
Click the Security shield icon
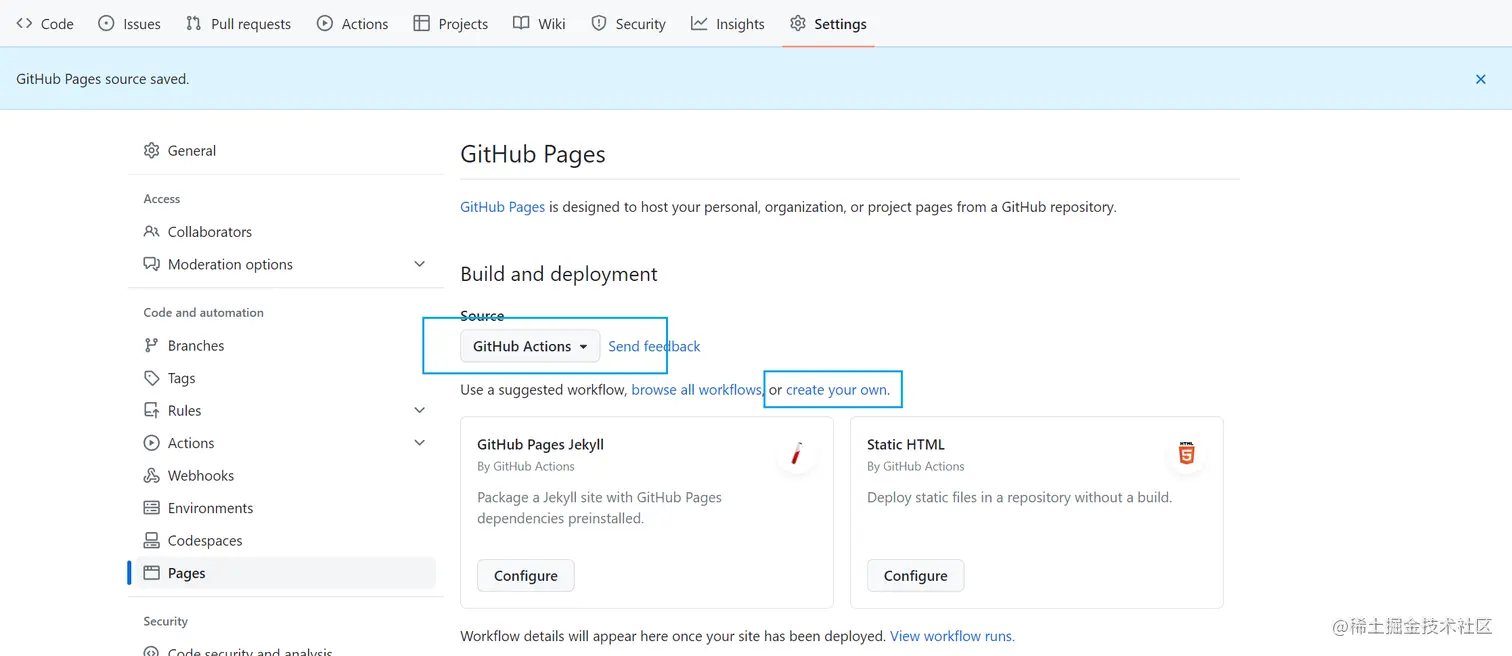pyautogui.click(x=599, y=23)
